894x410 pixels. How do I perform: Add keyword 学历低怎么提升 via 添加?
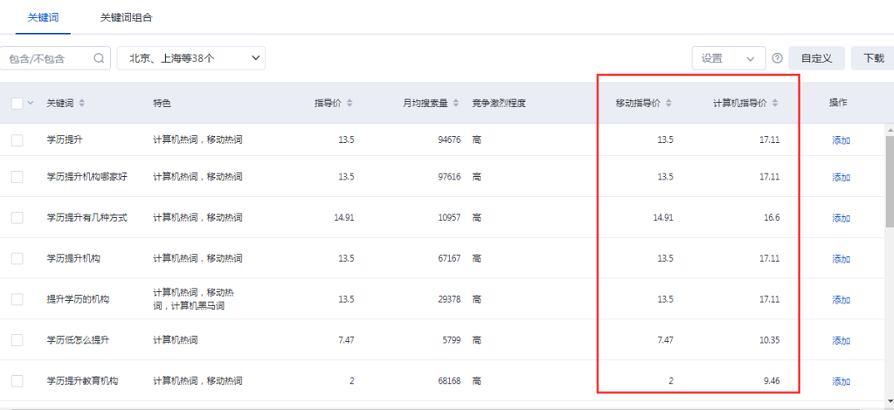841,340
